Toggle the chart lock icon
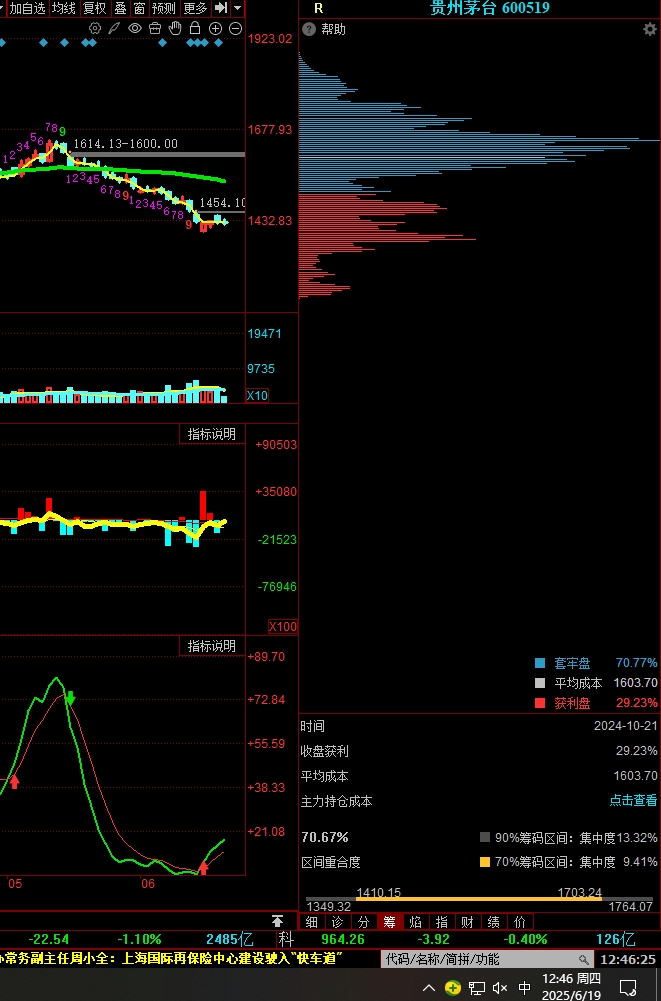 pyautogui.click(x=195, y=28)
